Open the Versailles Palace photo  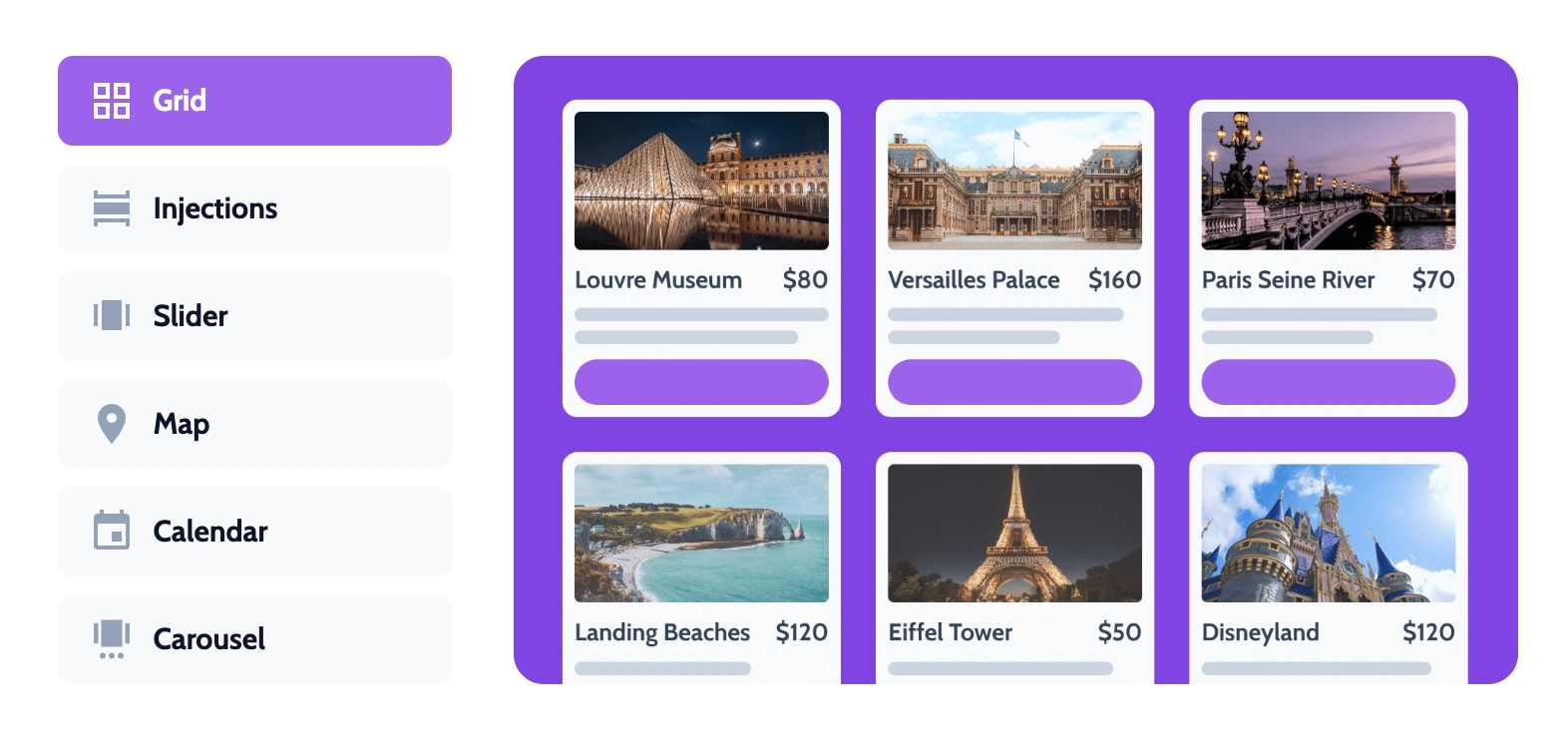coord(1014,181)
